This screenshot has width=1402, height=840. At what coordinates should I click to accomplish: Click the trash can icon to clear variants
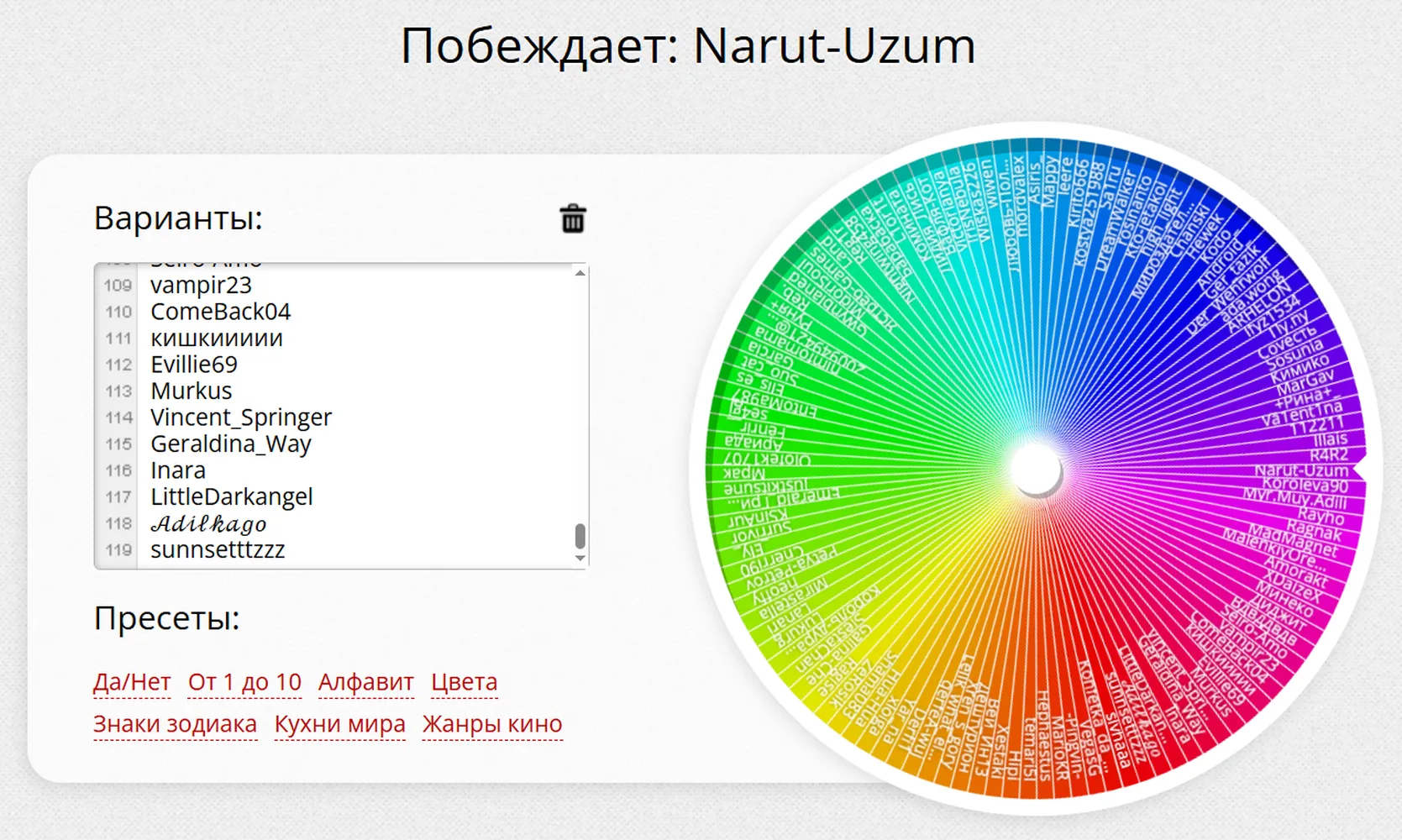coord(573,218)
